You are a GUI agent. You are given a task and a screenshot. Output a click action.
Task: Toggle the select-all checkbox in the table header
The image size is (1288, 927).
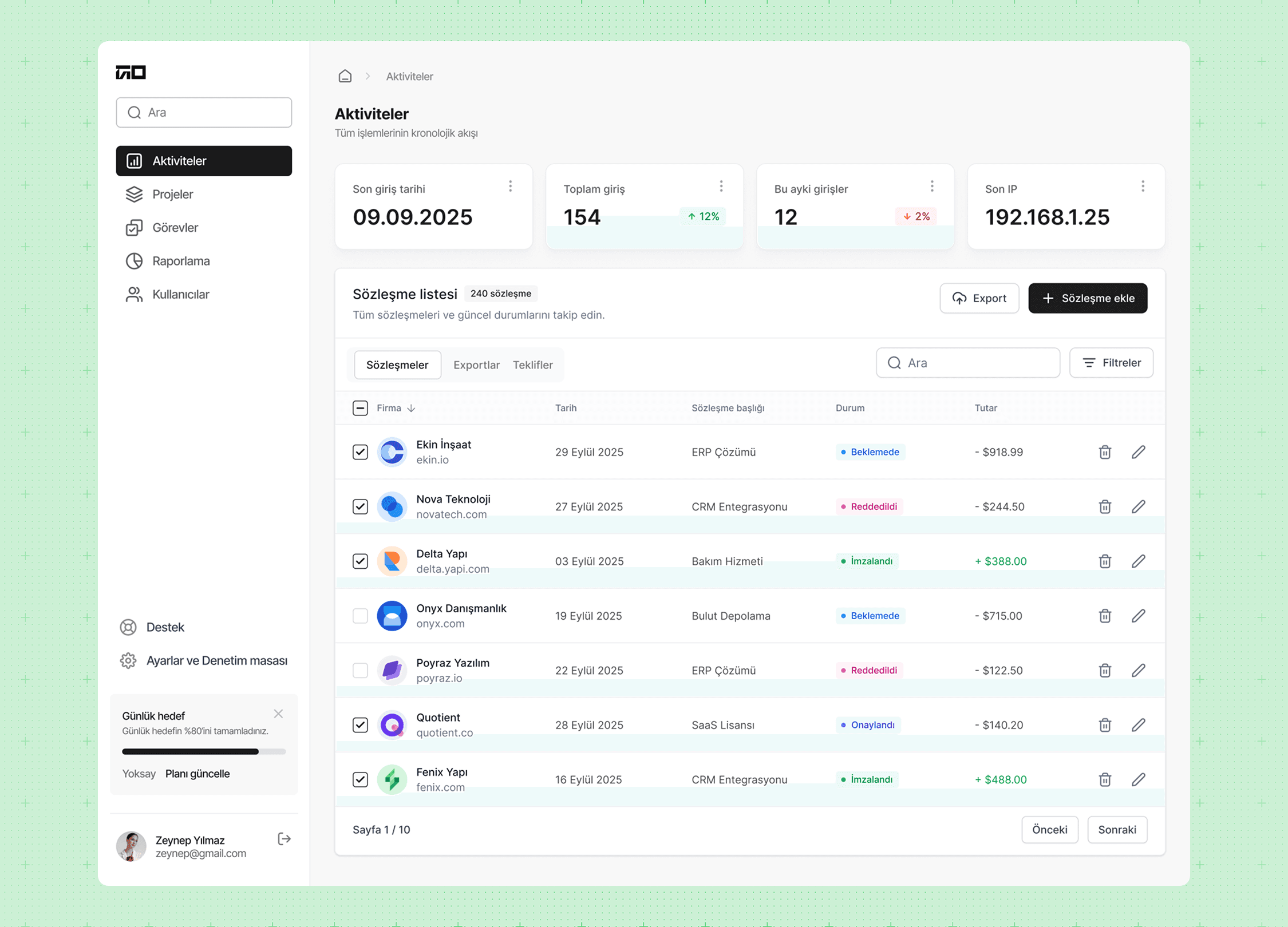[360, 408]
